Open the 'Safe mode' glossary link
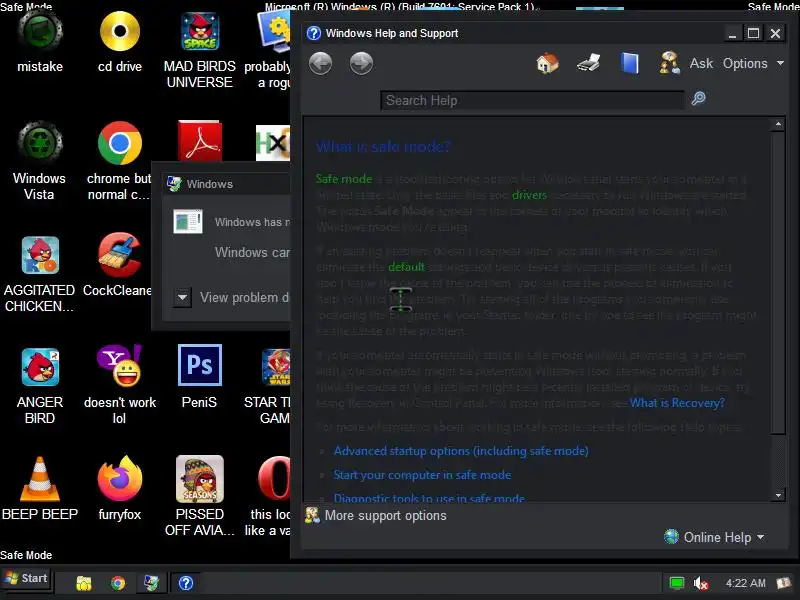This screenshot has width=800, height=600. click(x=344, y=179)
